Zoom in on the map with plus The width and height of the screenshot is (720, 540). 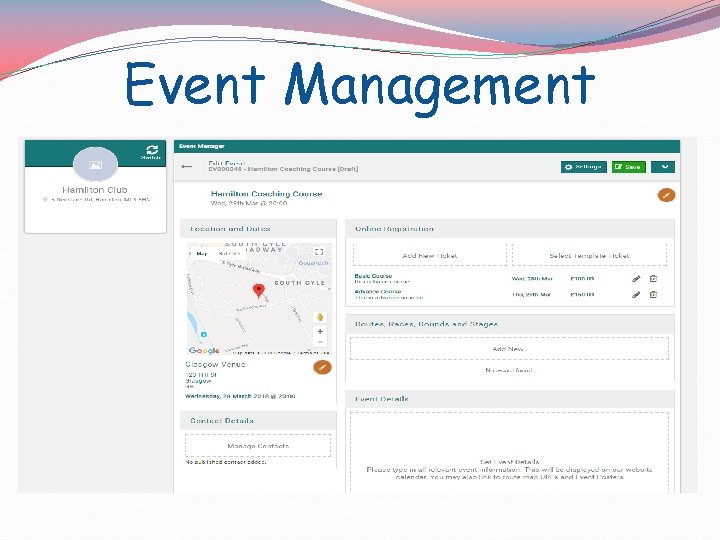320,331
